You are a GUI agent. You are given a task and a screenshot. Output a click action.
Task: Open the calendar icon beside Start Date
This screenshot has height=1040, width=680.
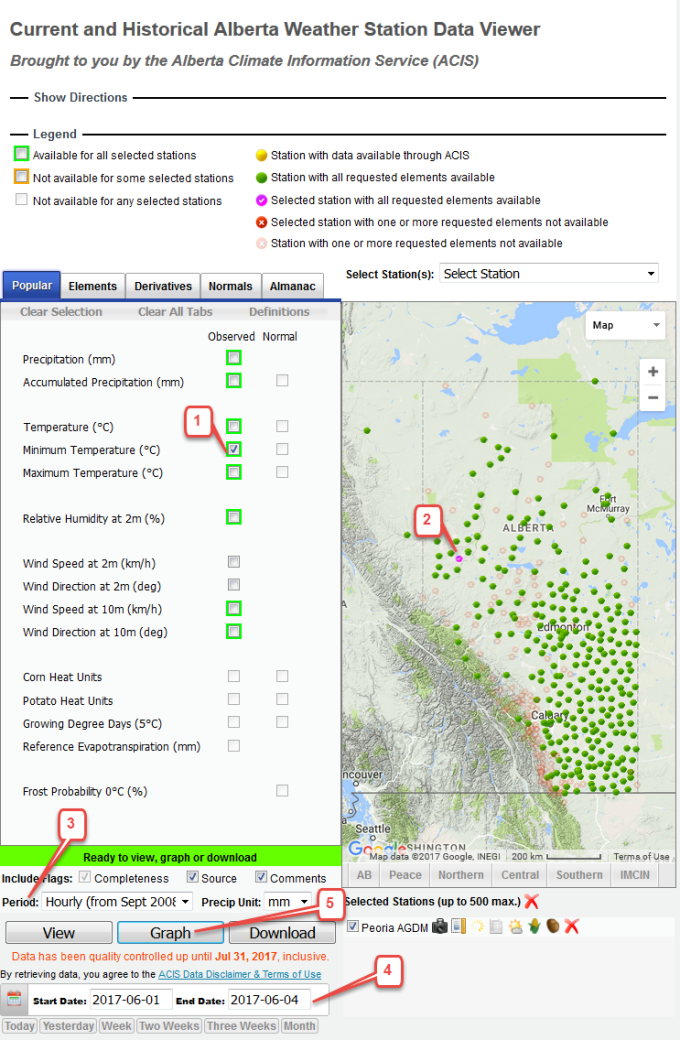click(14, 999)
